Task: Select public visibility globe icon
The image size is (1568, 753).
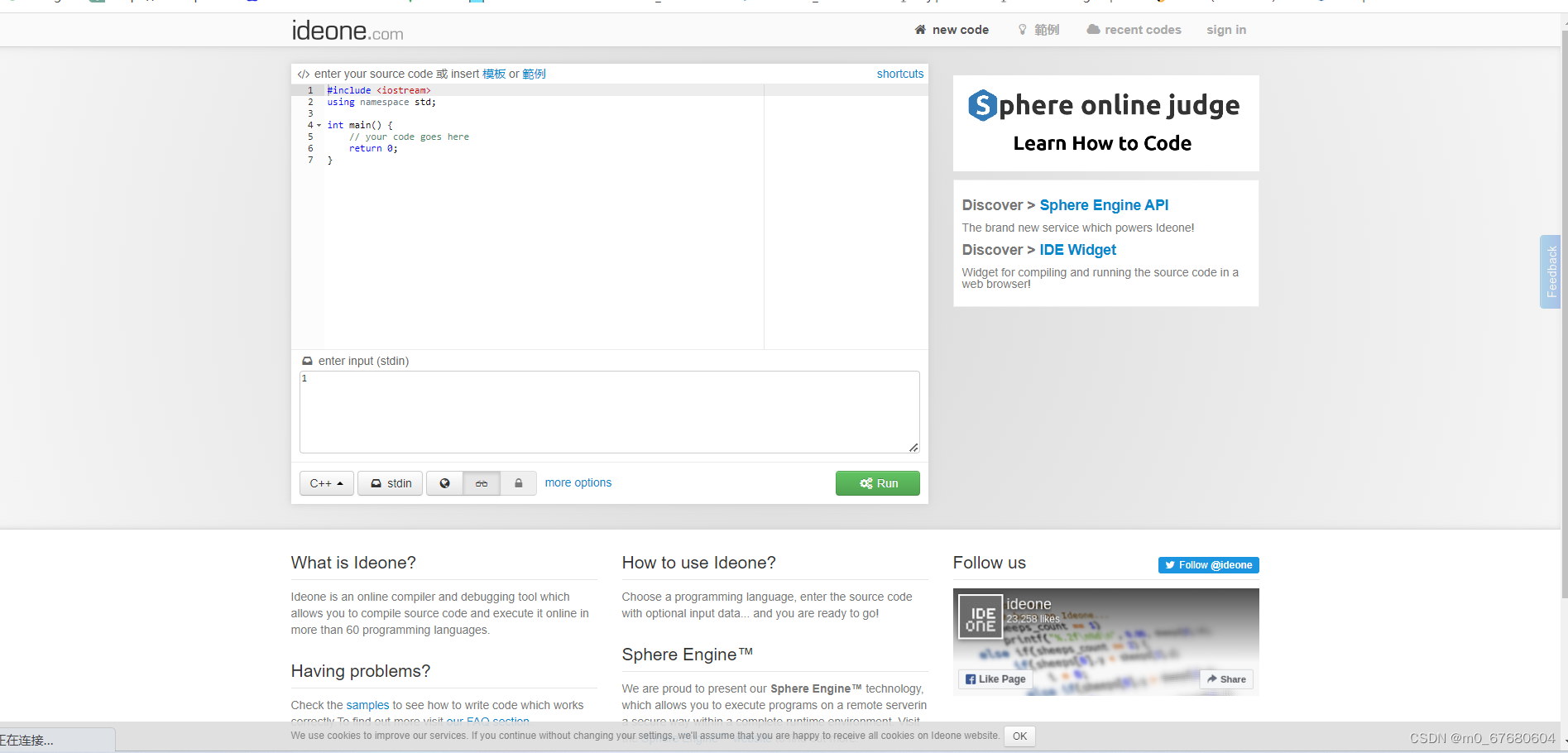Action: (x=444, y=483)
